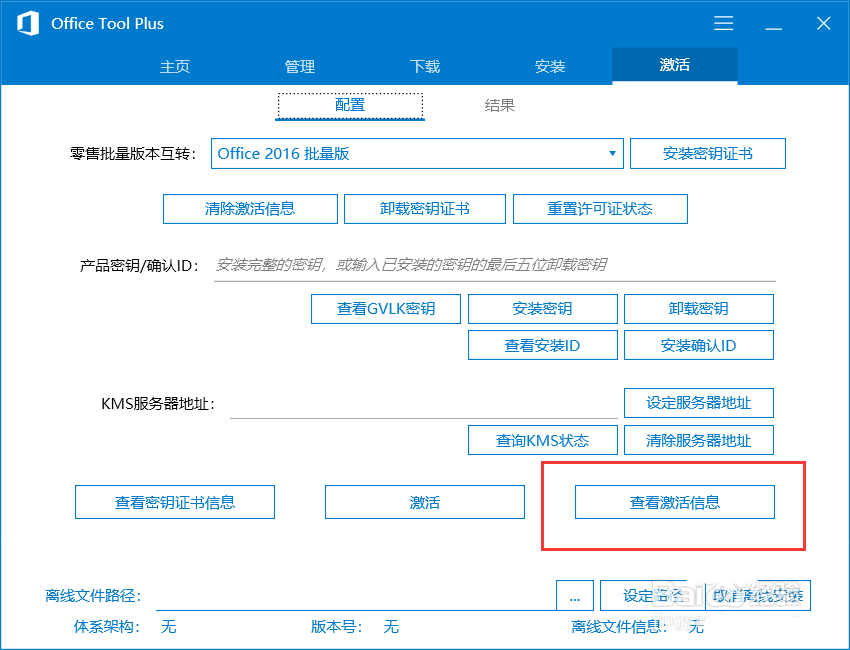This screenshot has width=850, height=650.
Task: Focus the 离线文件路径 input field
Action: (356, 596)
